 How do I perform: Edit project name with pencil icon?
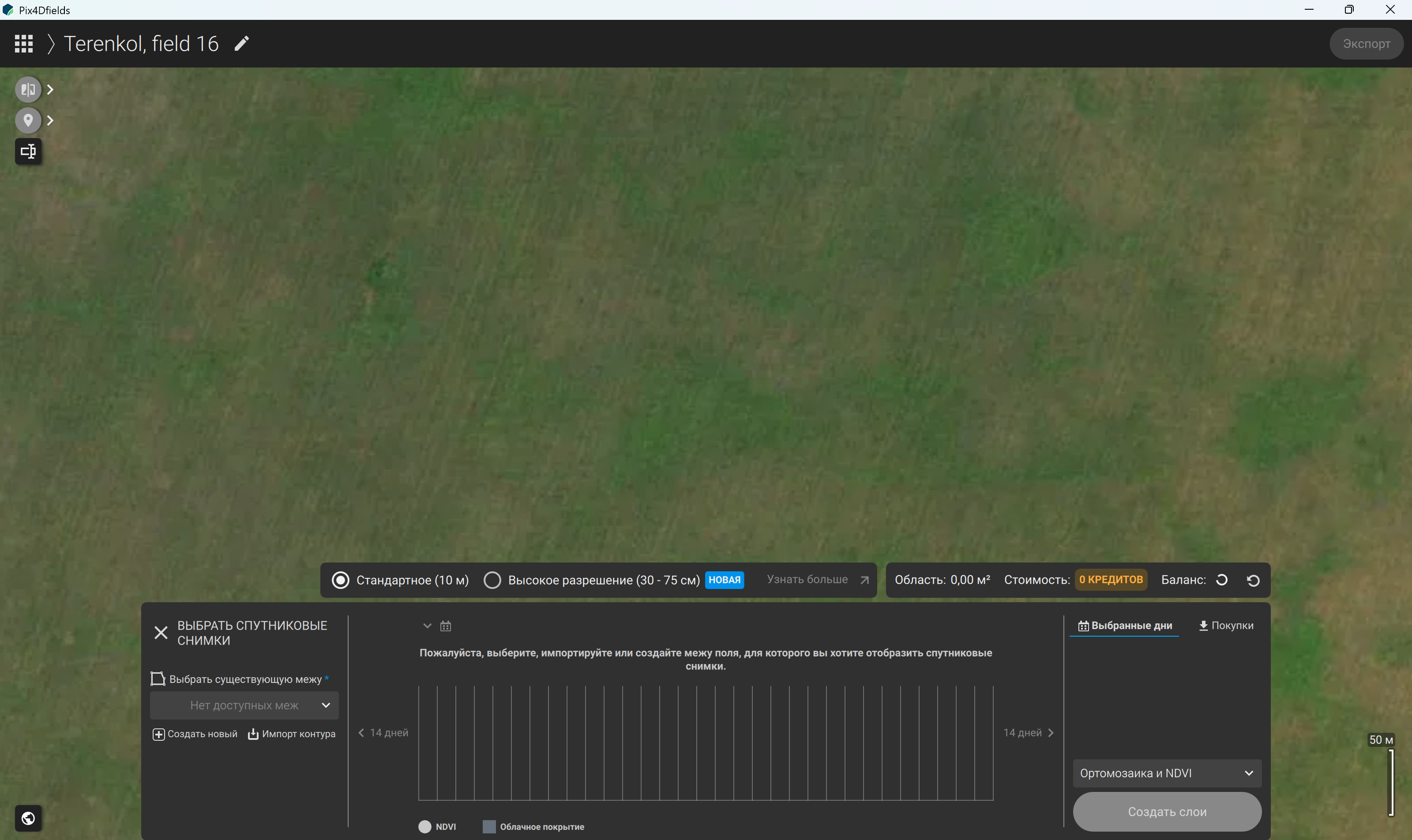(242, 44)
